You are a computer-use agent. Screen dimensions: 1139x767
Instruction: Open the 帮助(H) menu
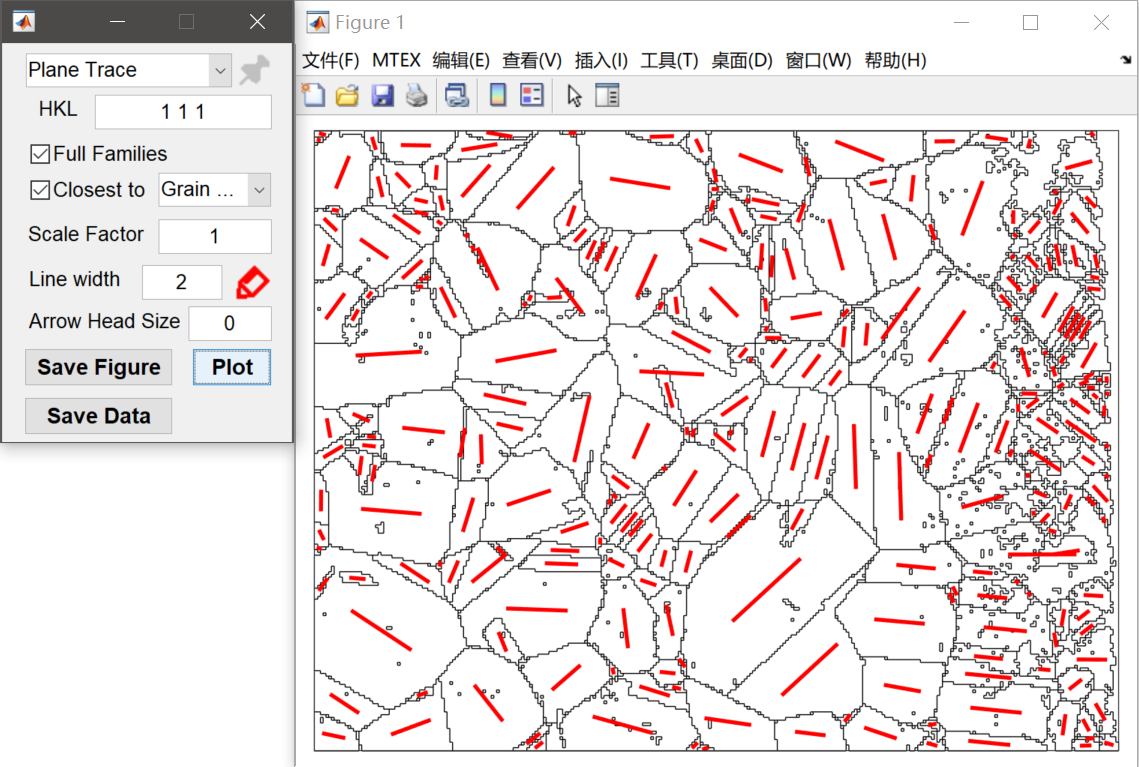point(895,60)
